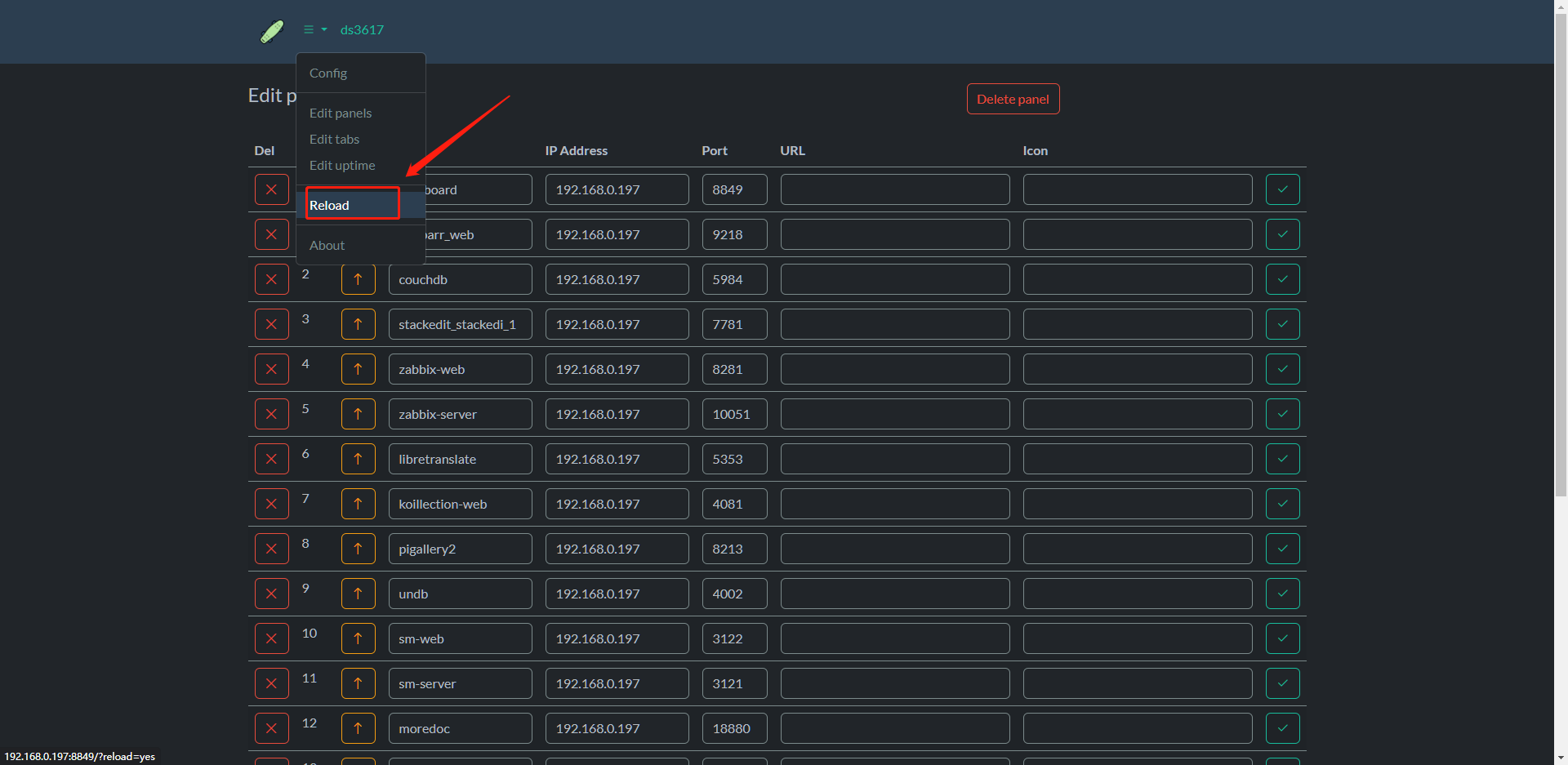Click row number 10 label

[310, 633]
